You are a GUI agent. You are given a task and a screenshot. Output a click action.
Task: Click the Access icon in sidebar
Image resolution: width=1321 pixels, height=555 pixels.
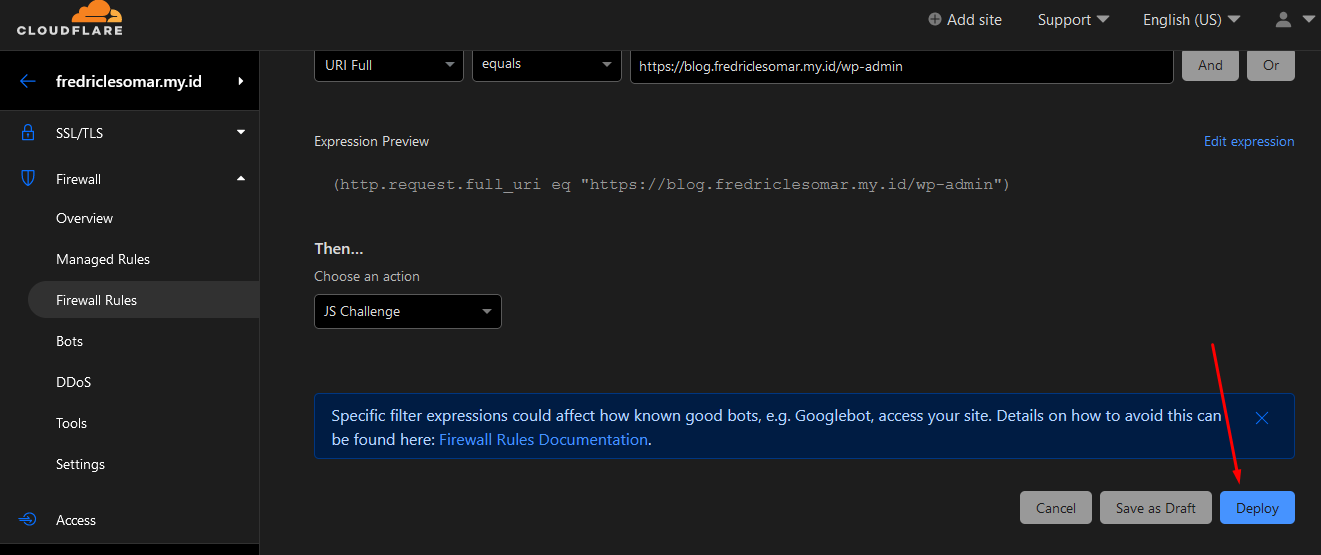pyautogui.click(x=28, y=519)
